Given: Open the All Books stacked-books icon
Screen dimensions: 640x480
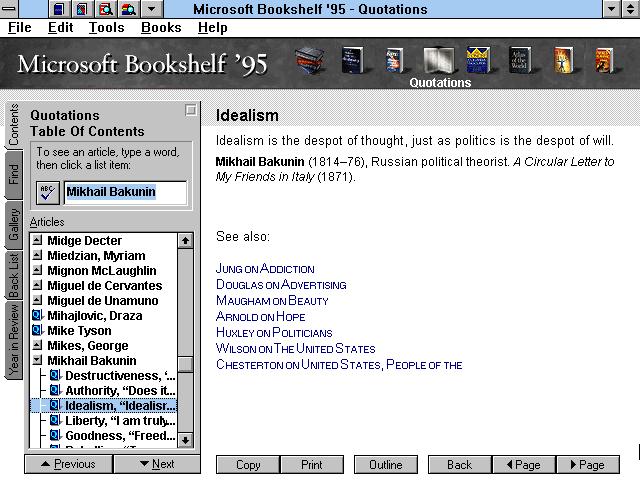Looking at the screenshot, I should tap(310, 61).
